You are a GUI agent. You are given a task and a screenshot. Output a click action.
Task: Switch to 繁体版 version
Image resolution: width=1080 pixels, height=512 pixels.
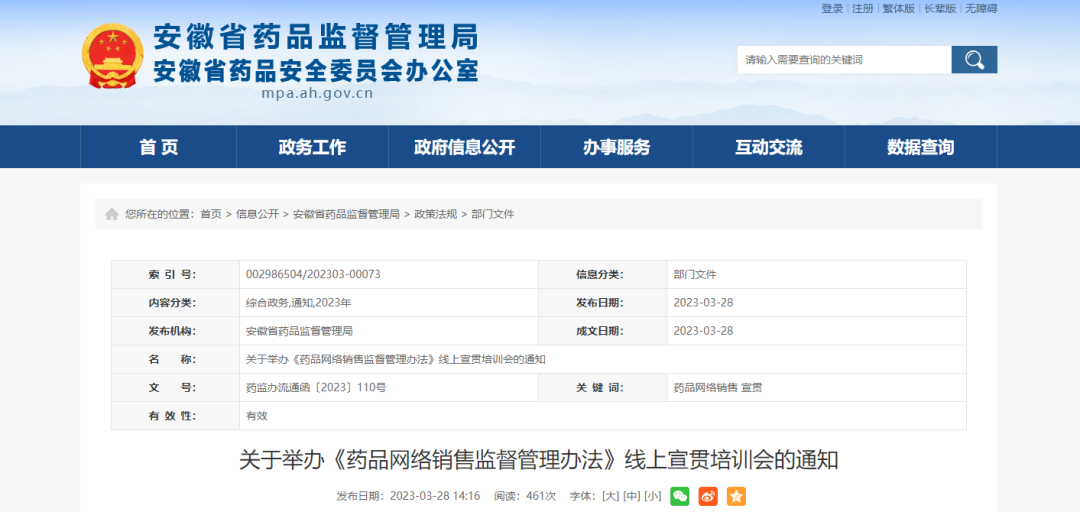[899, 8]
